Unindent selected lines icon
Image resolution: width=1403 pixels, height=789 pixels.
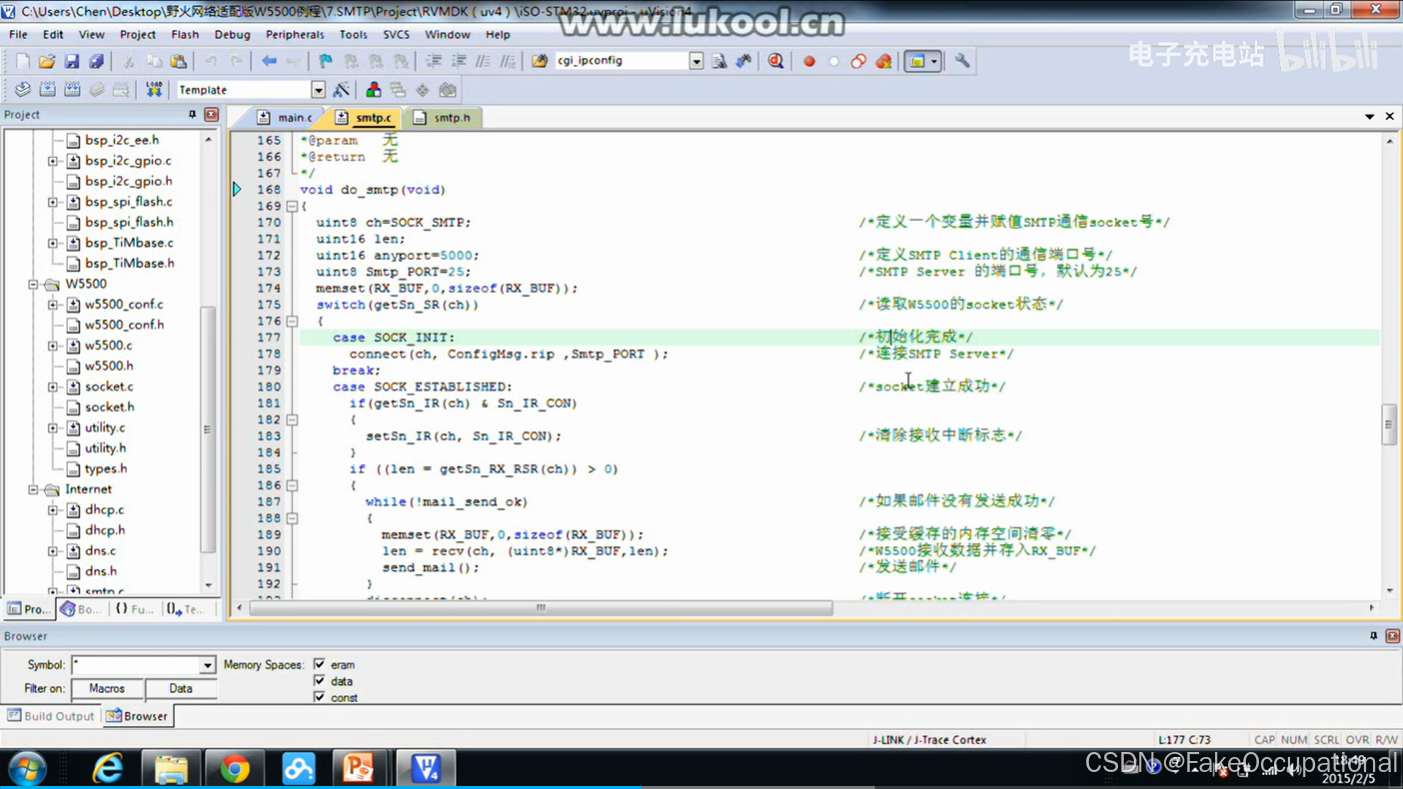coord(459,61)
